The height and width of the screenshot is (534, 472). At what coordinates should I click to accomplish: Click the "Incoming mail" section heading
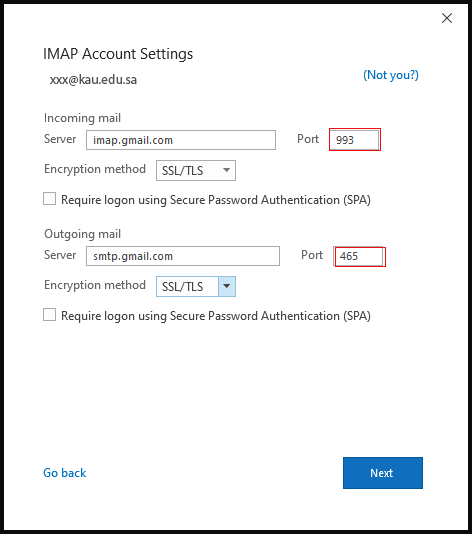82,118
